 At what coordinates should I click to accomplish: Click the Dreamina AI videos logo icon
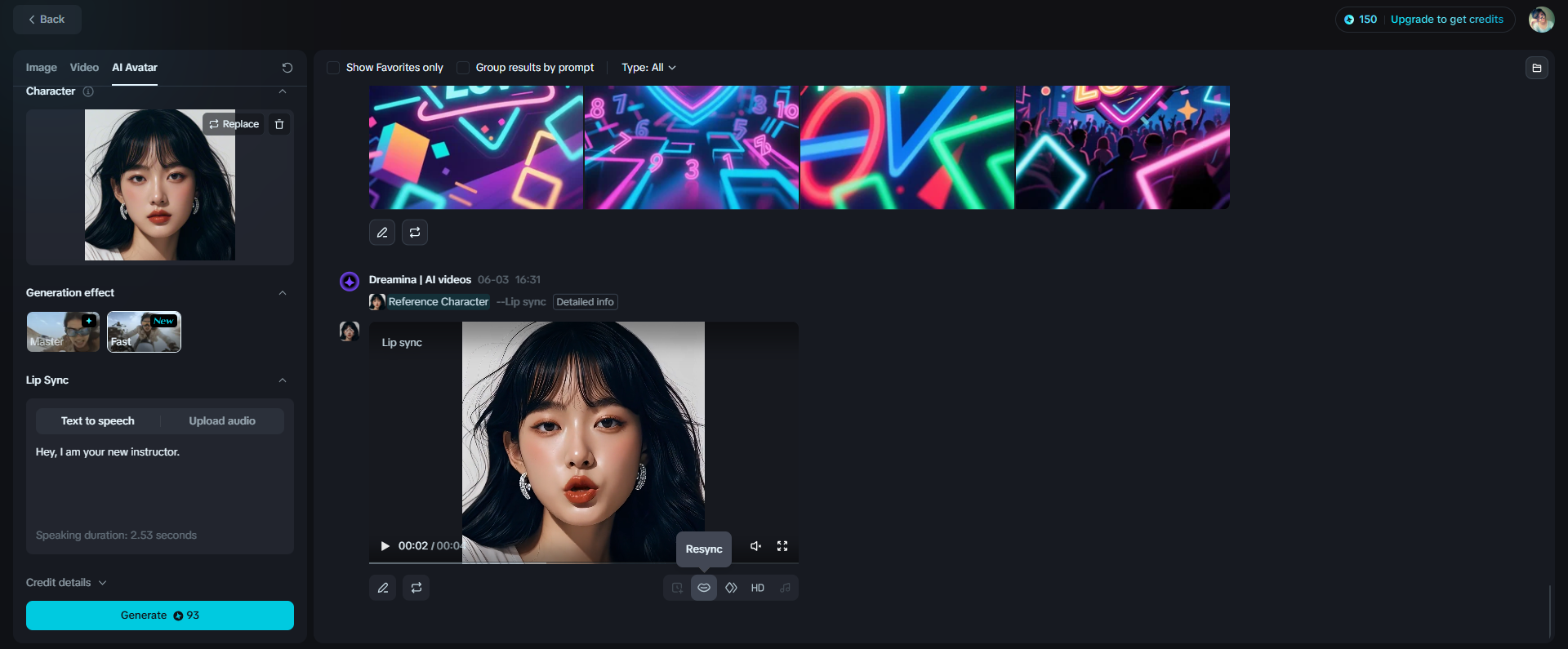pyautogui.click(x=350, y=282)
